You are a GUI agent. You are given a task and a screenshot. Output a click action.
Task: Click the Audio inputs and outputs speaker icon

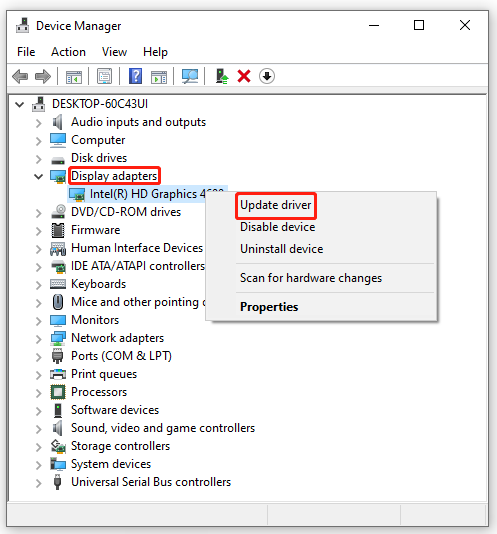58,122
